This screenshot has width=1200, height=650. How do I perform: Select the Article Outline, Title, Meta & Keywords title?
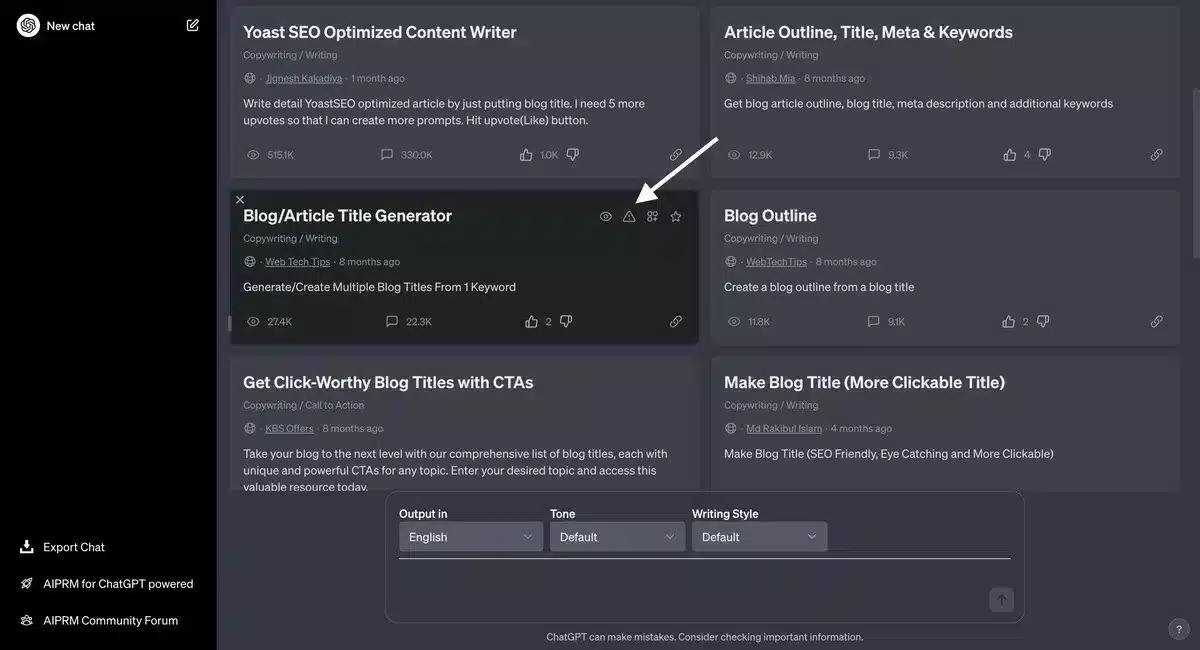(x=868, y=32)
